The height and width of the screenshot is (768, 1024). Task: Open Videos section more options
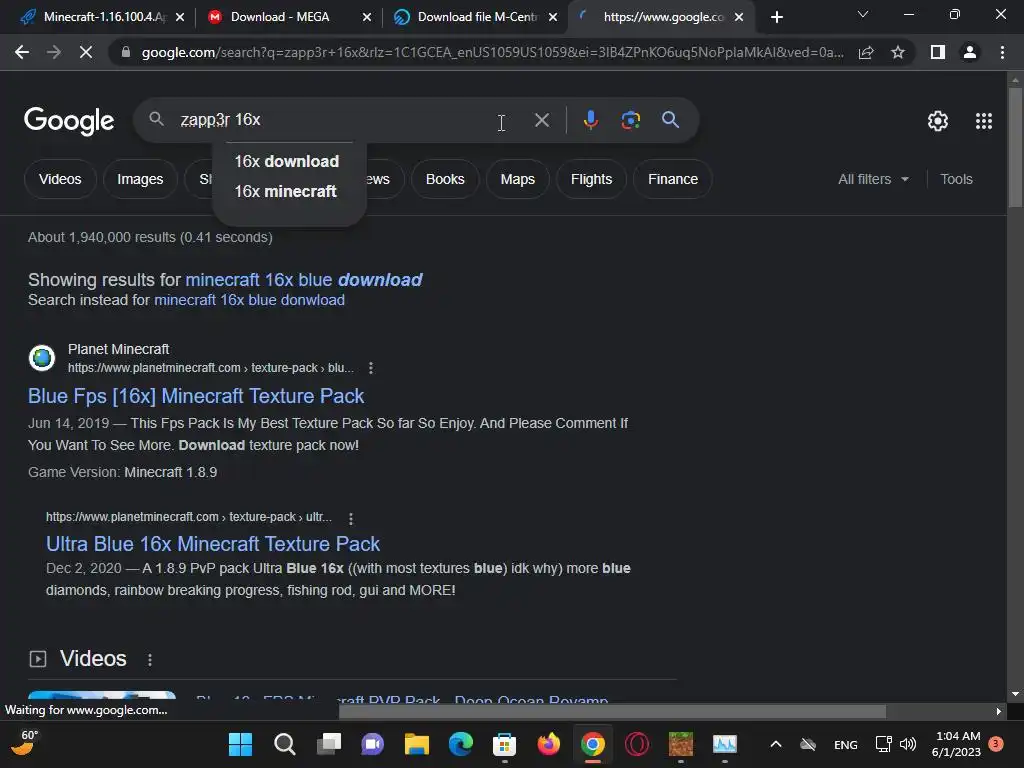pyautogui.click(x=150, y=660)
